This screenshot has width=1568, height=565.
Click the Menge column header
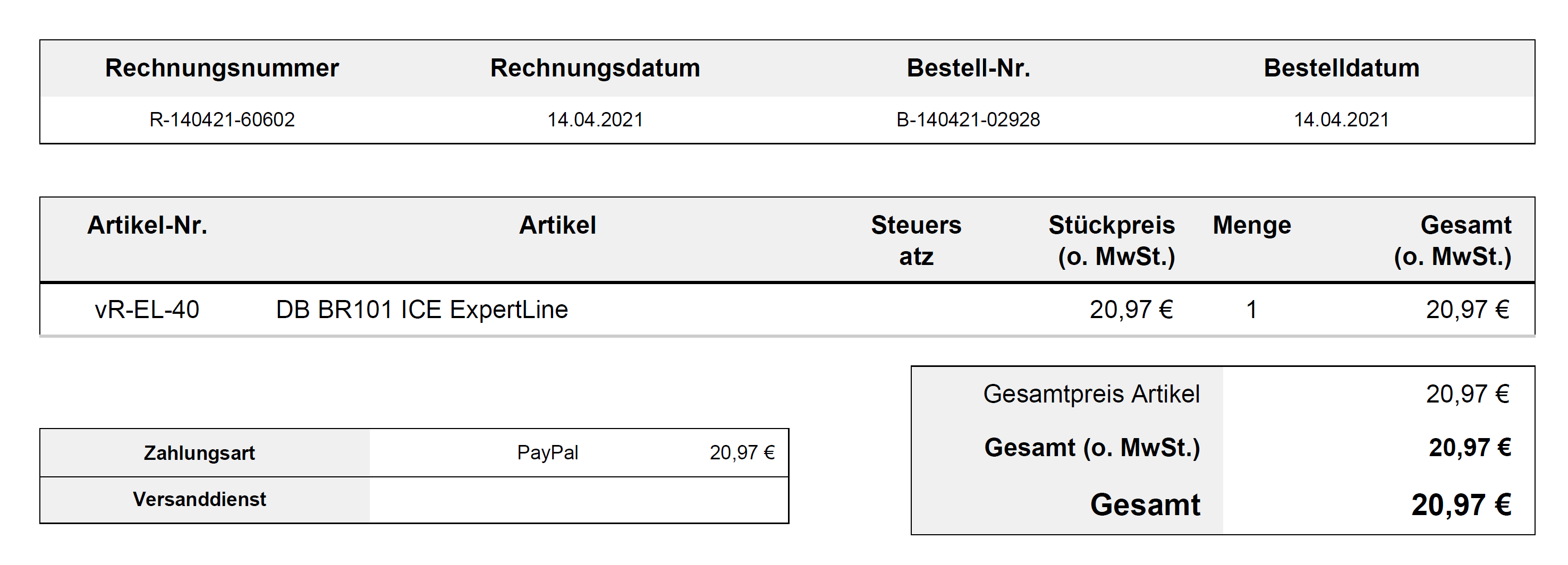[1251, 226]
